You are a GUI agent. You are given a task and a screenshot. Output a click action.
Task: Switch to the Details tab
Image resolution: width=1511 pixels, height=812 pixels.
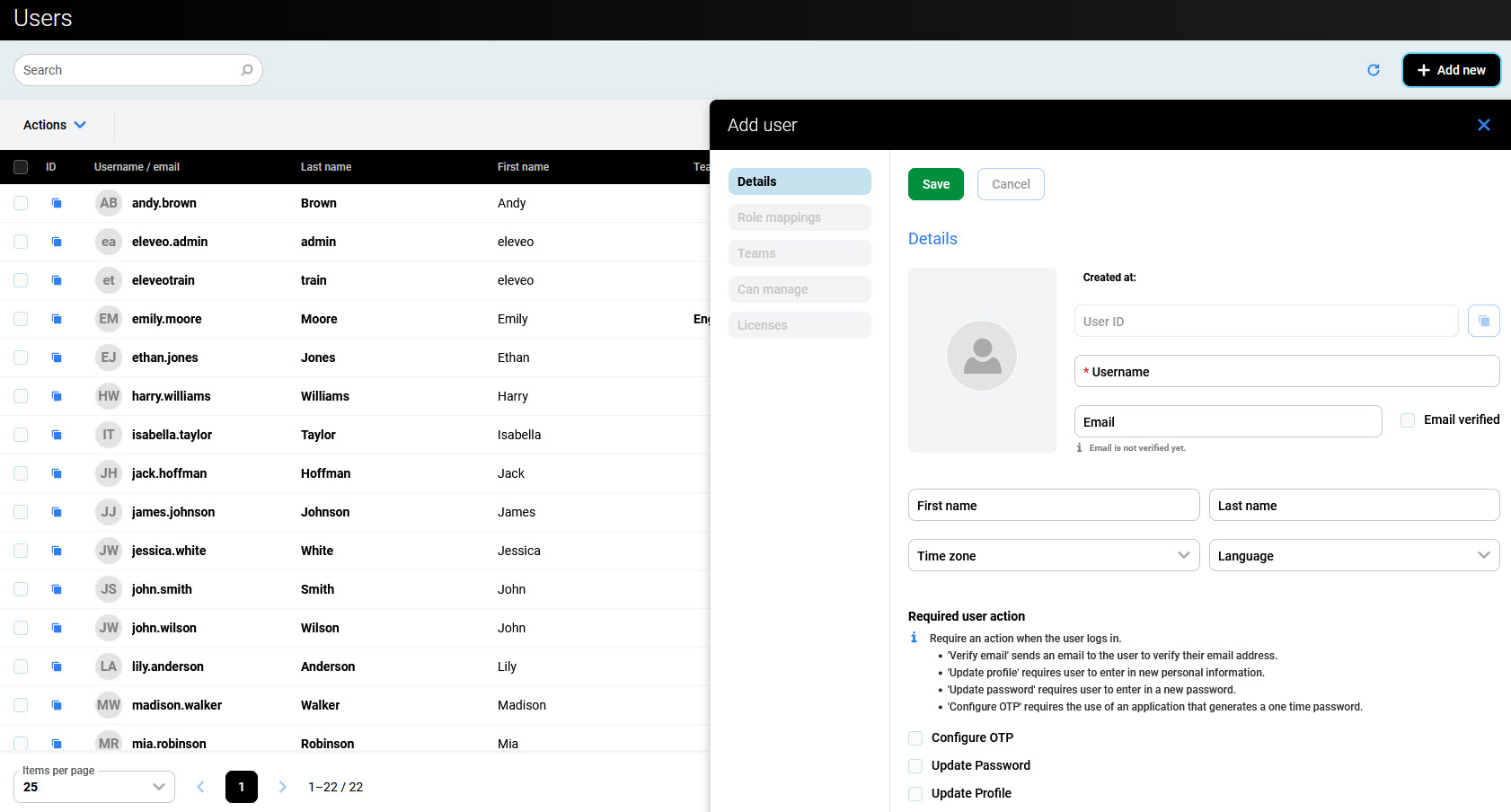[799, 181]
